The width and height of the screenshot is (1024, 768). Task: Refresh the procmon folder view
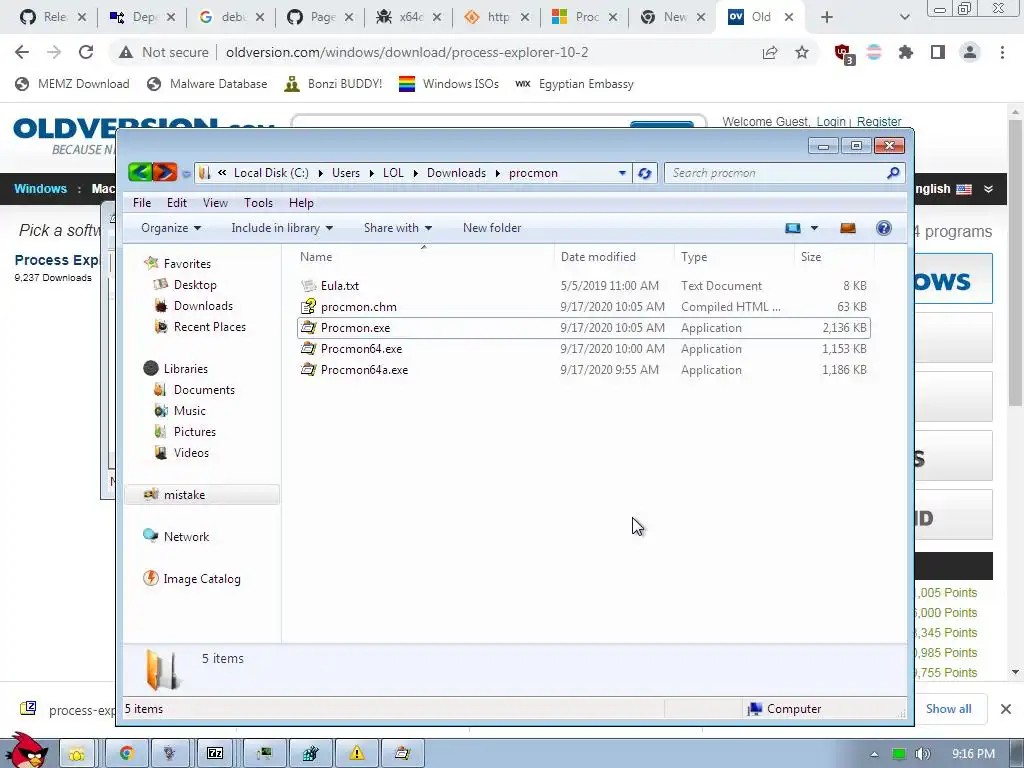645,173
